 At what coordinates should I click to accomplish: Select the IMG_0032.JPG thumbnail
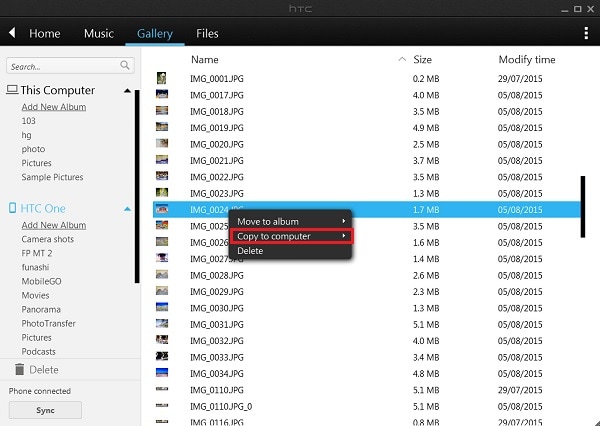click(x=162, y=340)
